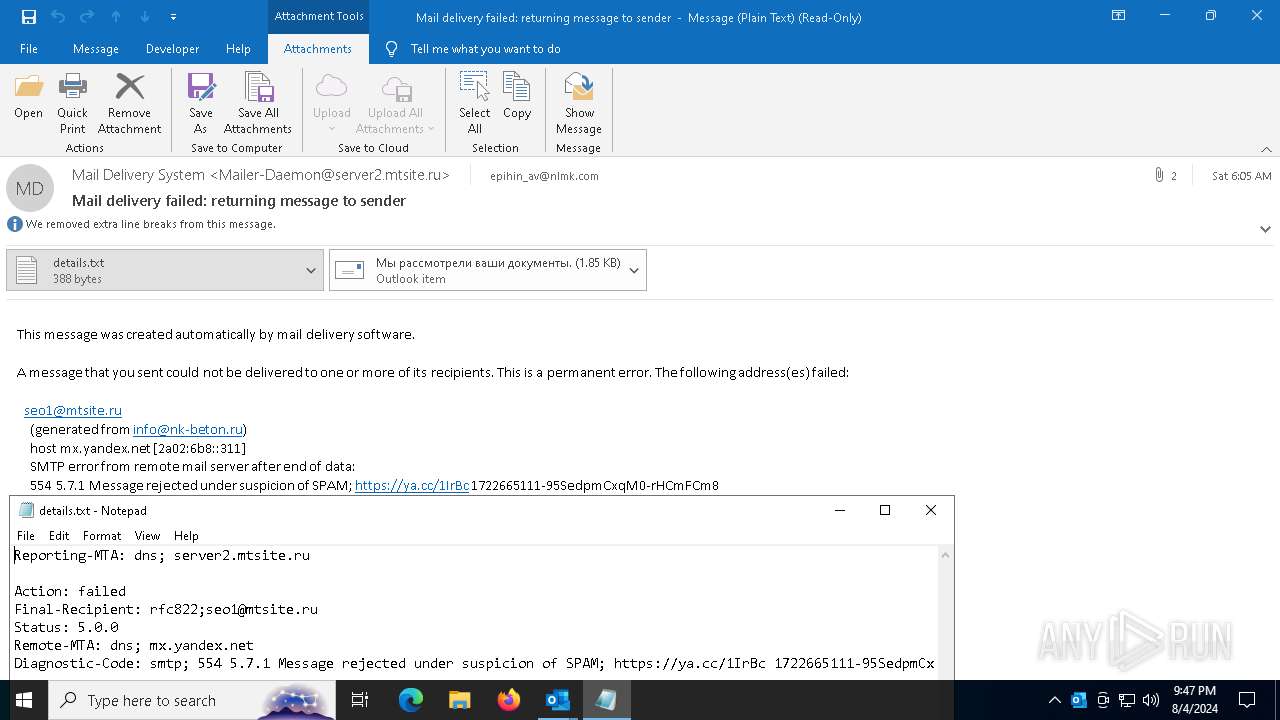Open the details.txt attachment dropdown arrow

click(311, 270)
